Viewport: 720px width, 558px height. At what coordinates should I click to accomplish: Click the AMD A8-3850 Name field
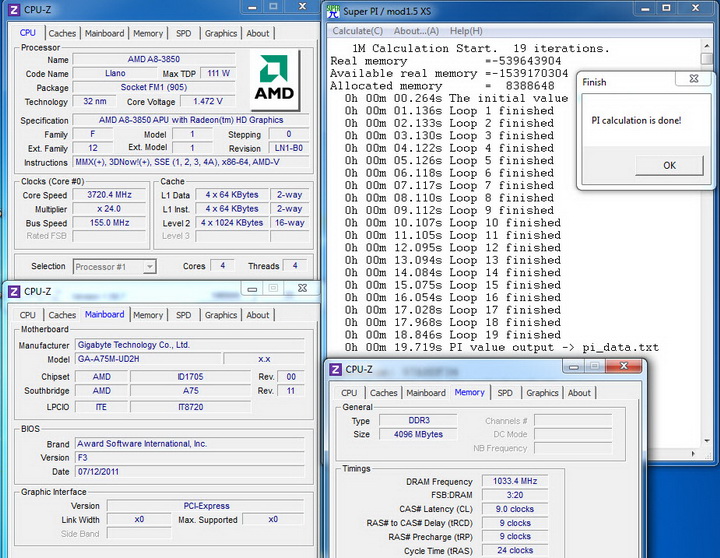154,59
